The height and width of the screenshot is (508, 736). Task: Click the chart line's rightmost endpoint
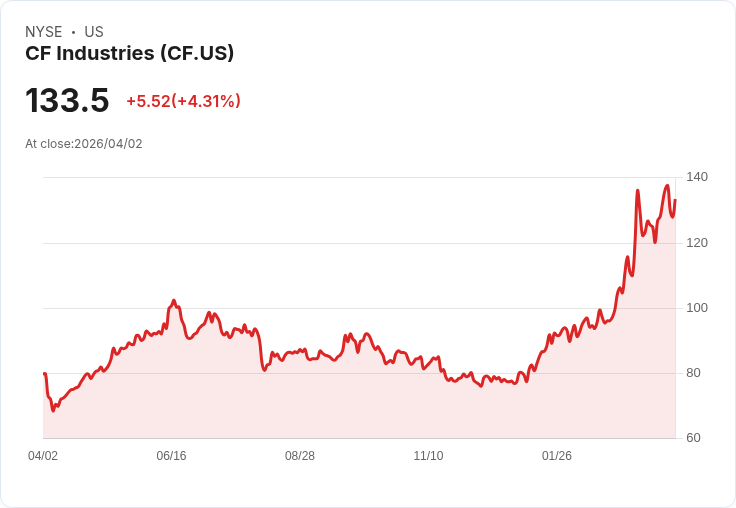(675, 200)
